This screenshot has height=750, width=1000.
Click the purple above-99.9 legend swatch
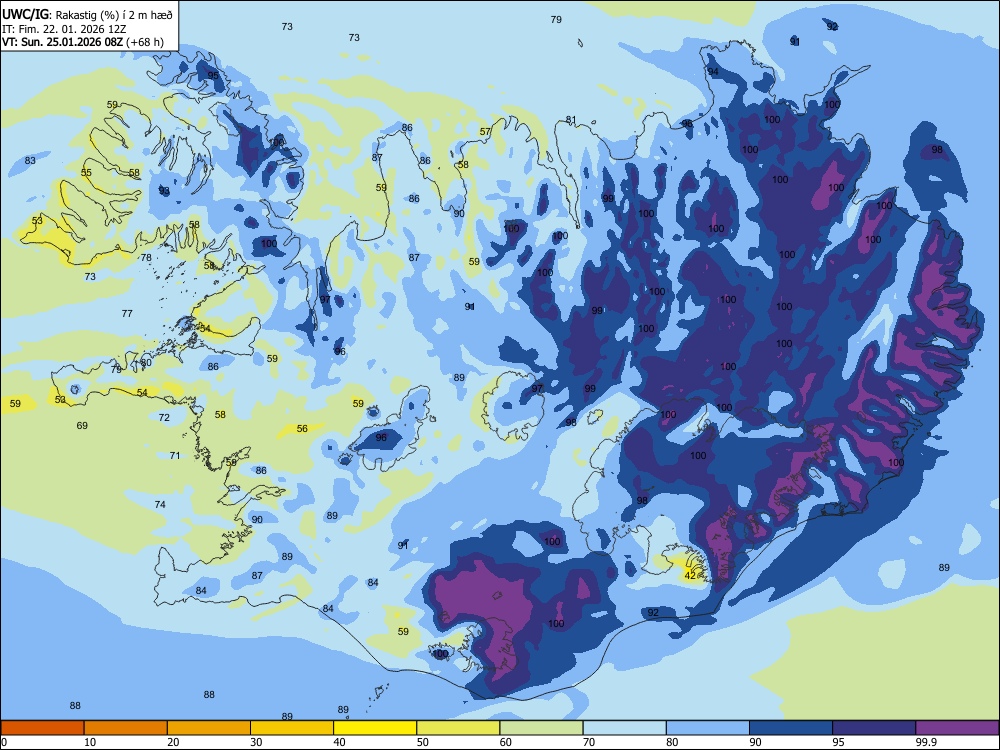(957, 728)
